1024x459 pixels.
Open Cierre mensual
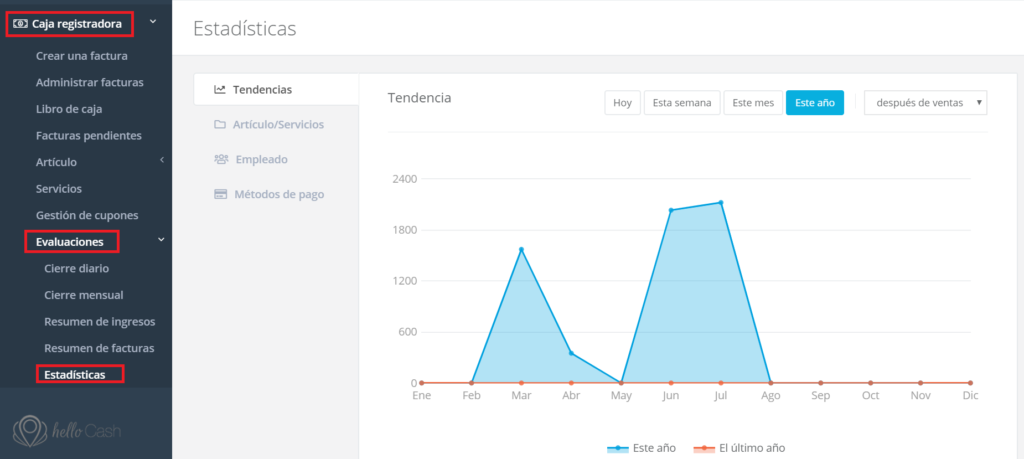tap(84, 295)
